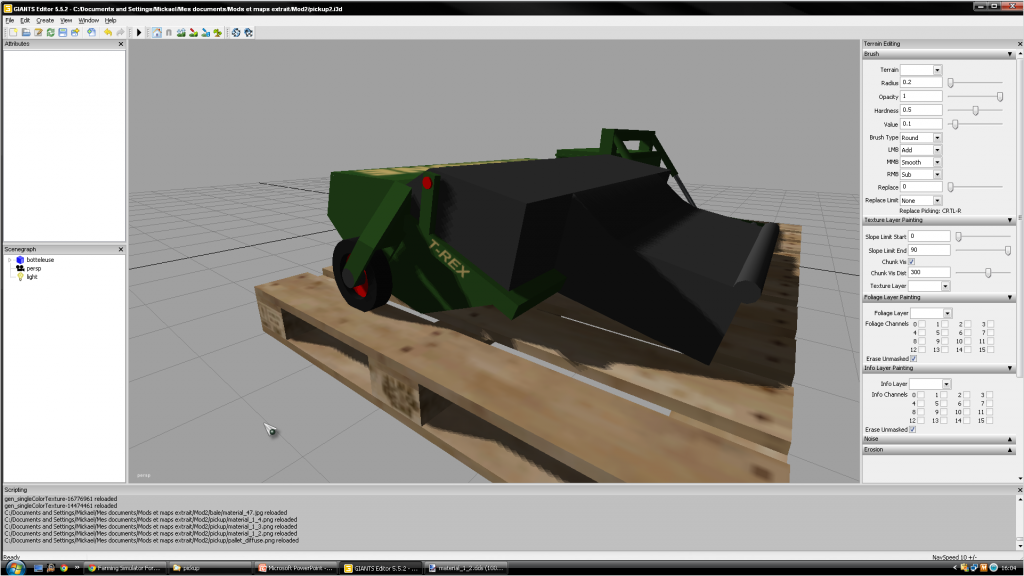The width and height of the screenshot is (1024, 576).
Task: Open a file via the folder toolbar icon
Action: pos(26,33)
